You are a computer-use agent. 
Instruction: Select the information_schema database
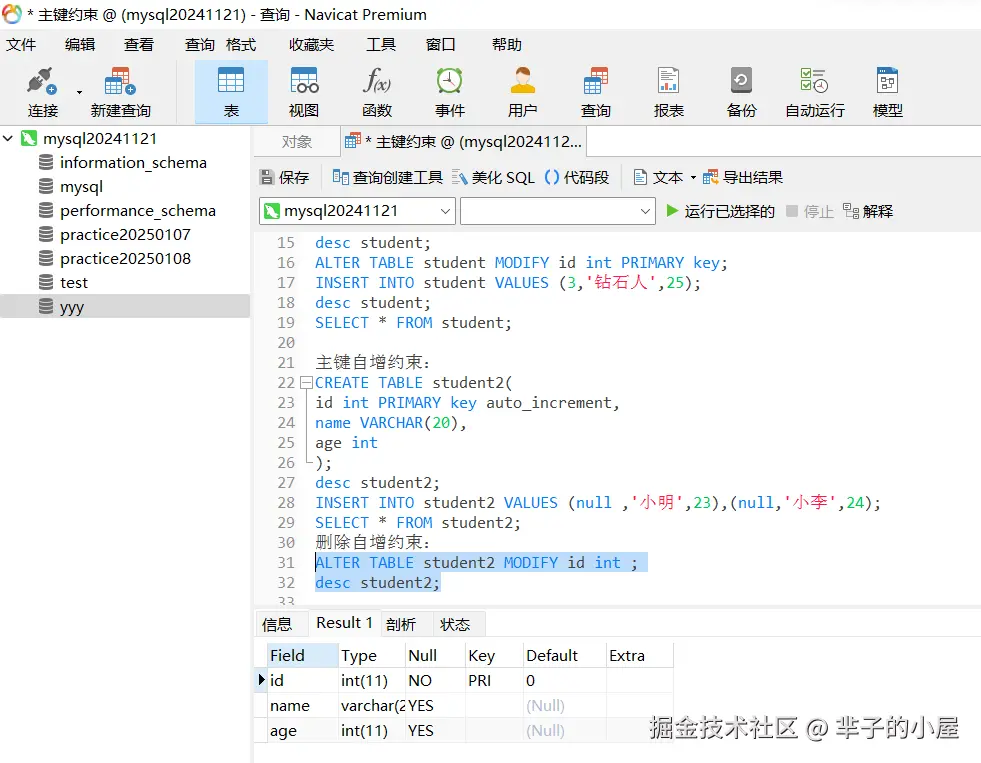[133, 163]
